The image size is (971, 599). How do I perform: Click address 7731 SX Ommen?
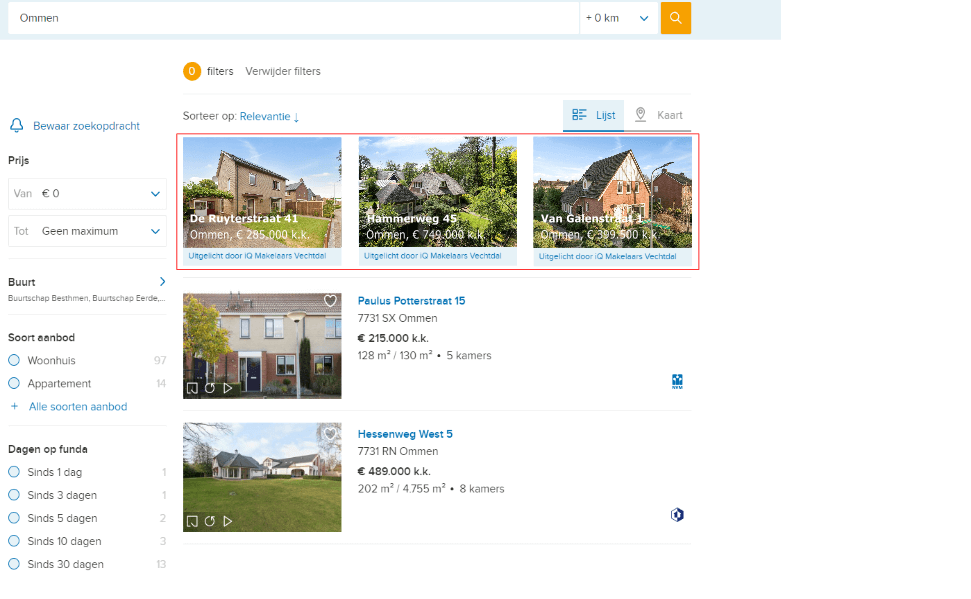398,318
